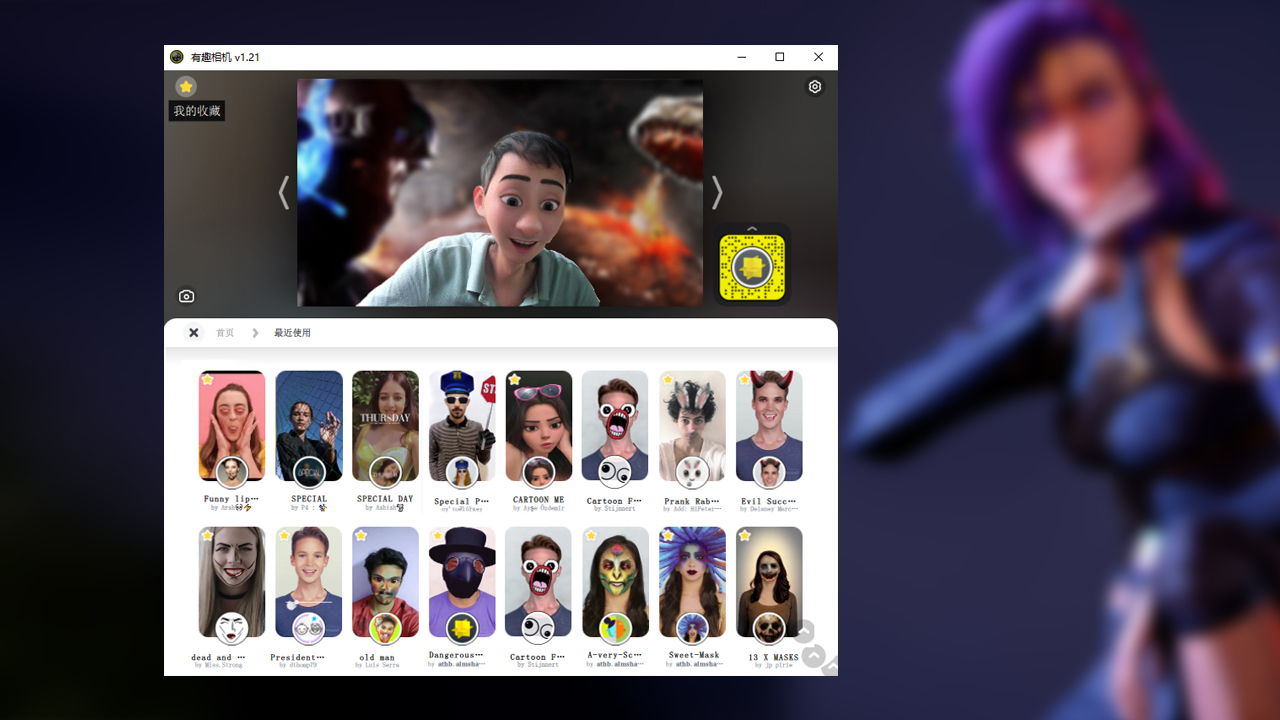Image resolution: width=1280 pixels, height=720 pixels.
Task: Unfavorite the Evil Succ lens star
Action: [x=744, y=380]
